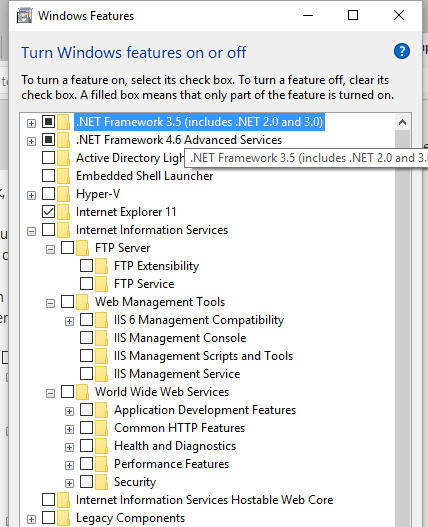Check the Application Development Features checkbox
This screenshot has height=527, width=428.
(86, 409)
